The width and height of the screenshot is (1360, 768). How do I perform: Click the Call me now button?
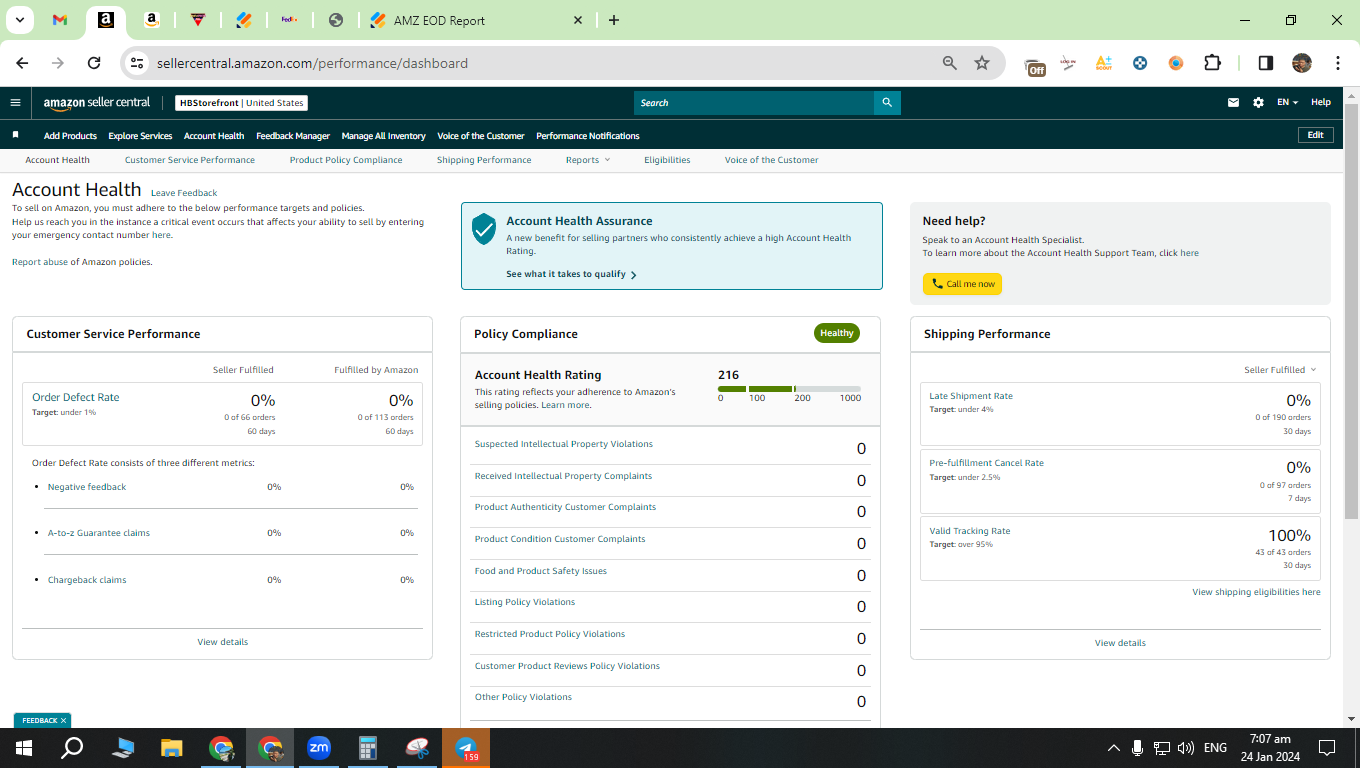962,284
